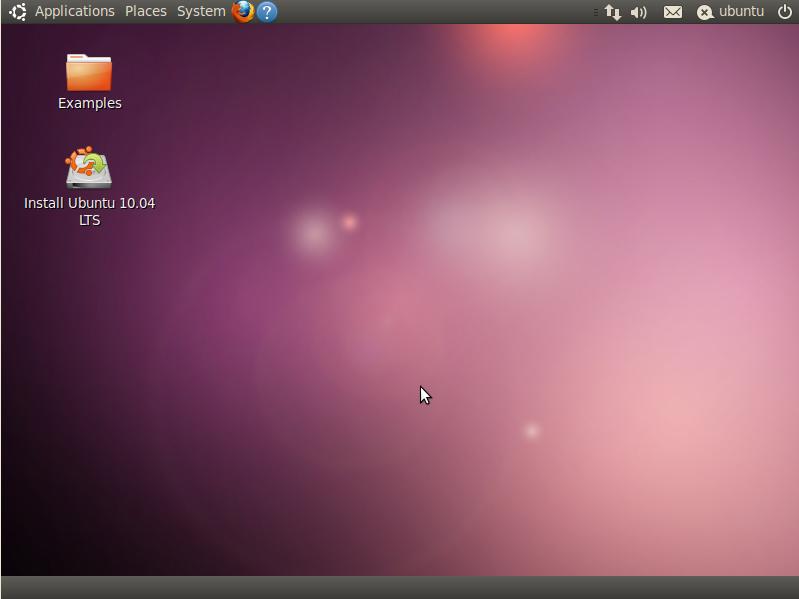
Task: Open the Help icon in the top panel
Action: point(267,12)
